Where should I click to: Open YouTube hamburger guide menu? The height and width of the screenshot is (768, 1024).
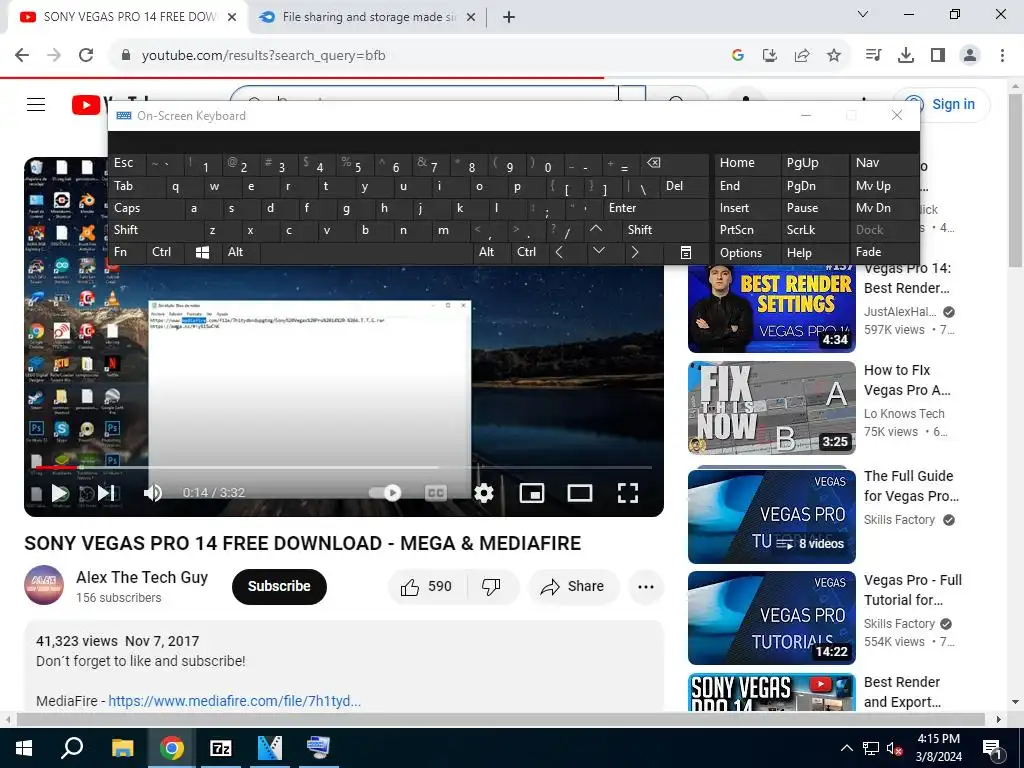pos(36,104)
